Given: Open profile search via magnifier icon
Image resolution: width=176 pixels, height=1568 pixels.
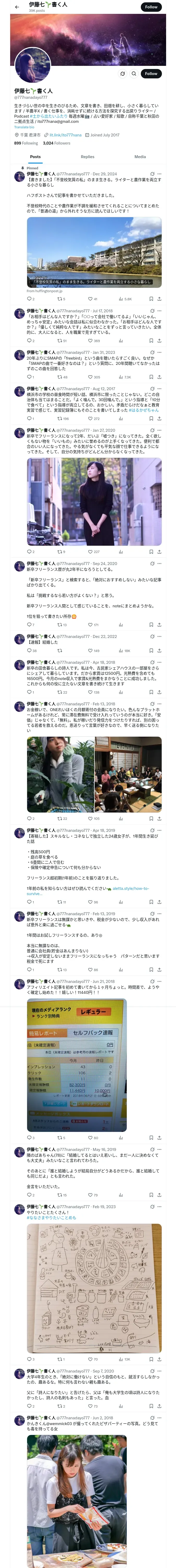Looking at the screenshot, I should (133, 74).
